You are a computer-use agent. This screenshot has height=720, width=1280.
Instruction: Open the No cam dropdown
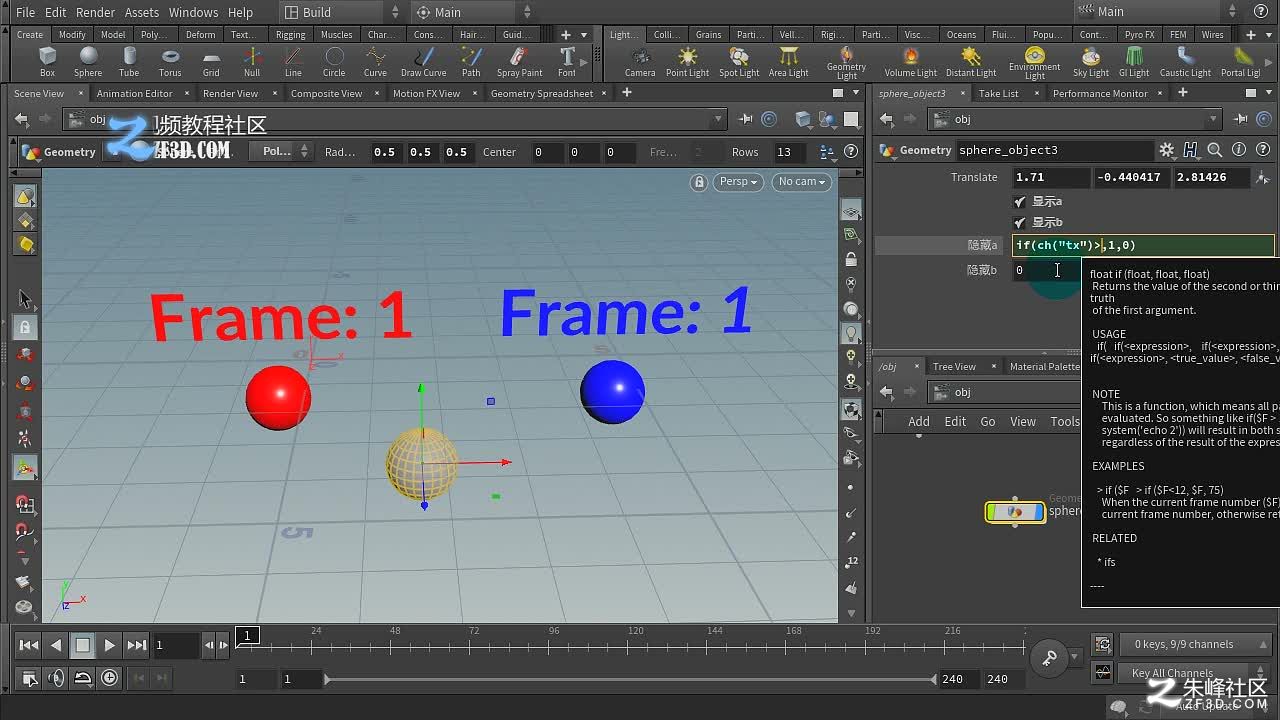[x=802, y=182]
